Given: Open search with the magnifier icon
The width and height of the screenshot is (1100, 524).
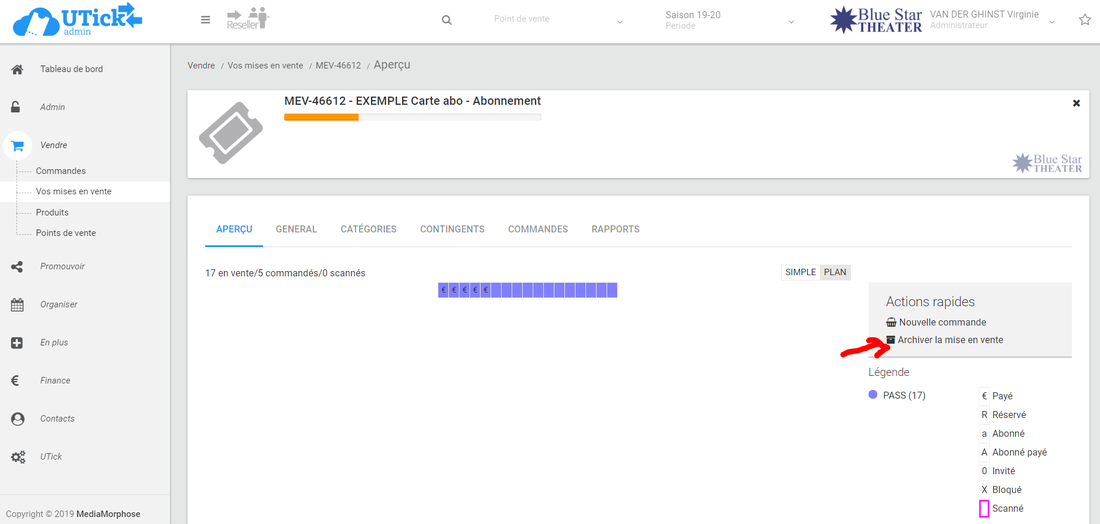Looking at the screenshot, I should pyautogui.click(x=446, y=20).
